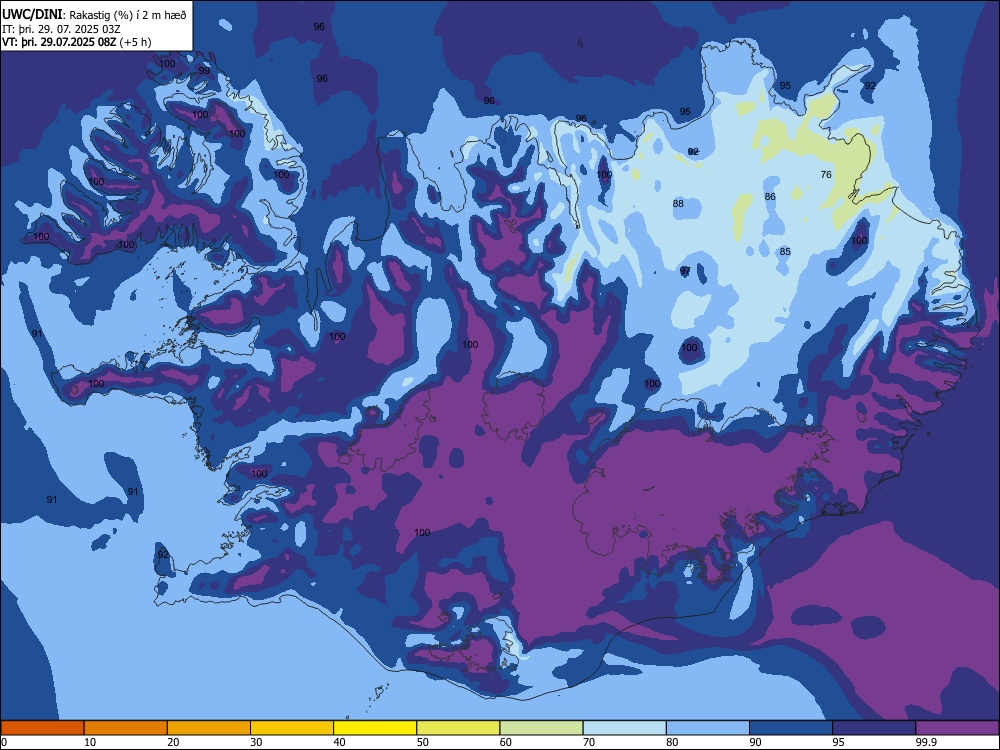
Task: Click the legend tick label 40
Action: pyautogui.click(x=340, y=742)
